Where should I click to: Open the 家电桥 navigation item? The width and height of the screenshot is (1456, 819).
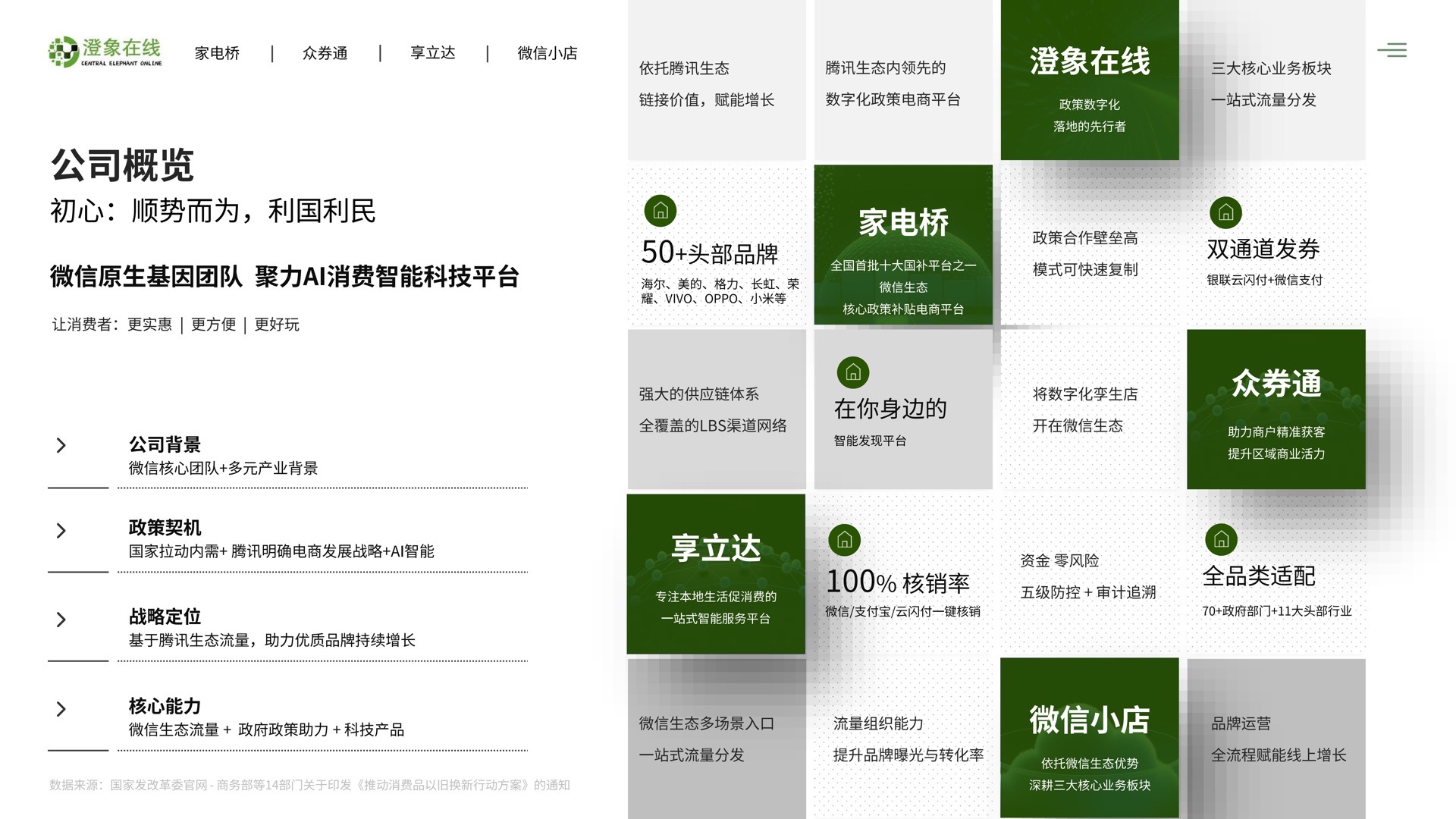click(x=217, y=53)
